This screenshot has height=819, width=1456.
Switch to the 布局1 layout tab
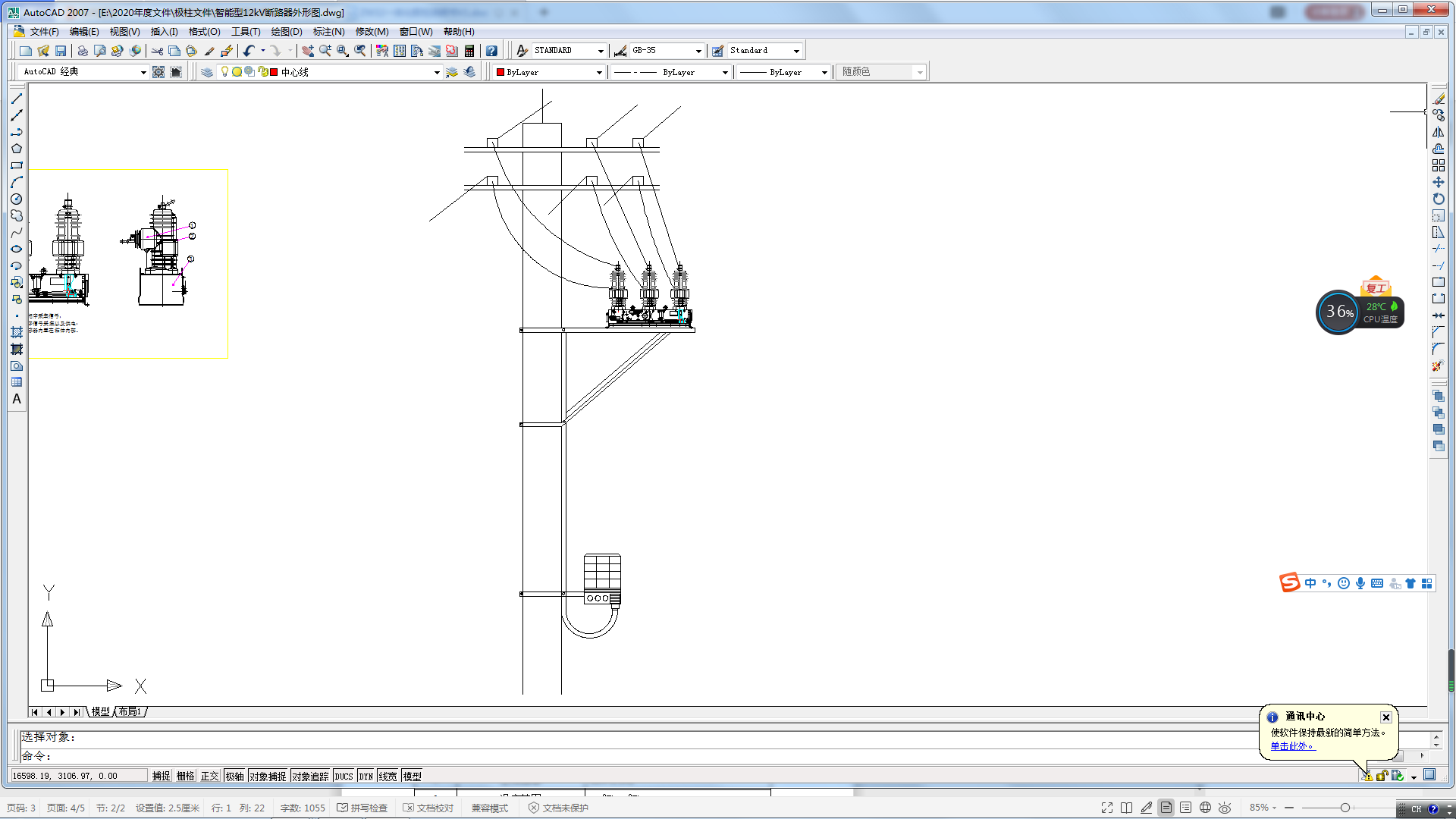point(130,711)
